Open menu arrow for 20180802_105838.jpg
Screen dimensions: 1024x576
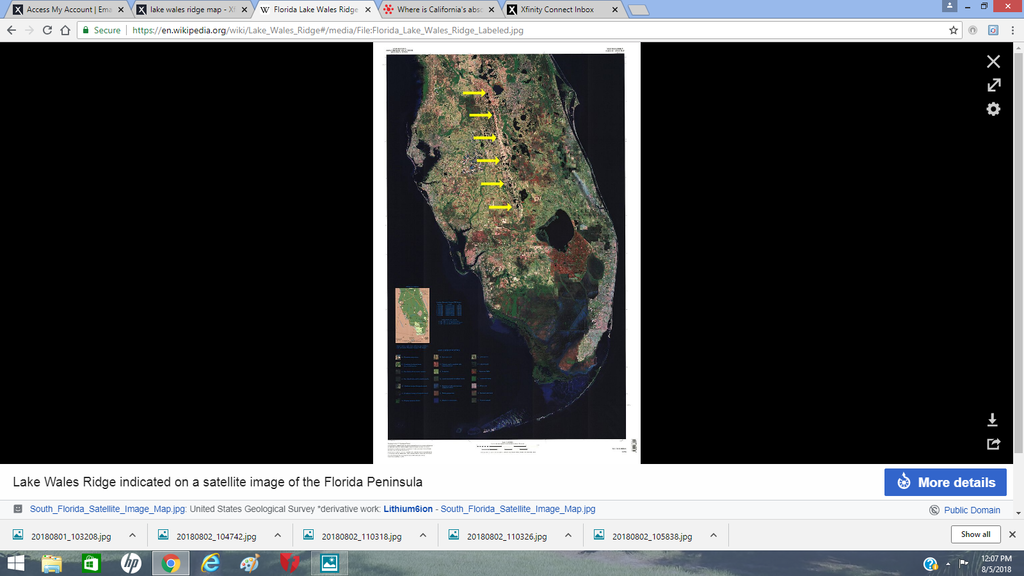click(x=714, y=535)
